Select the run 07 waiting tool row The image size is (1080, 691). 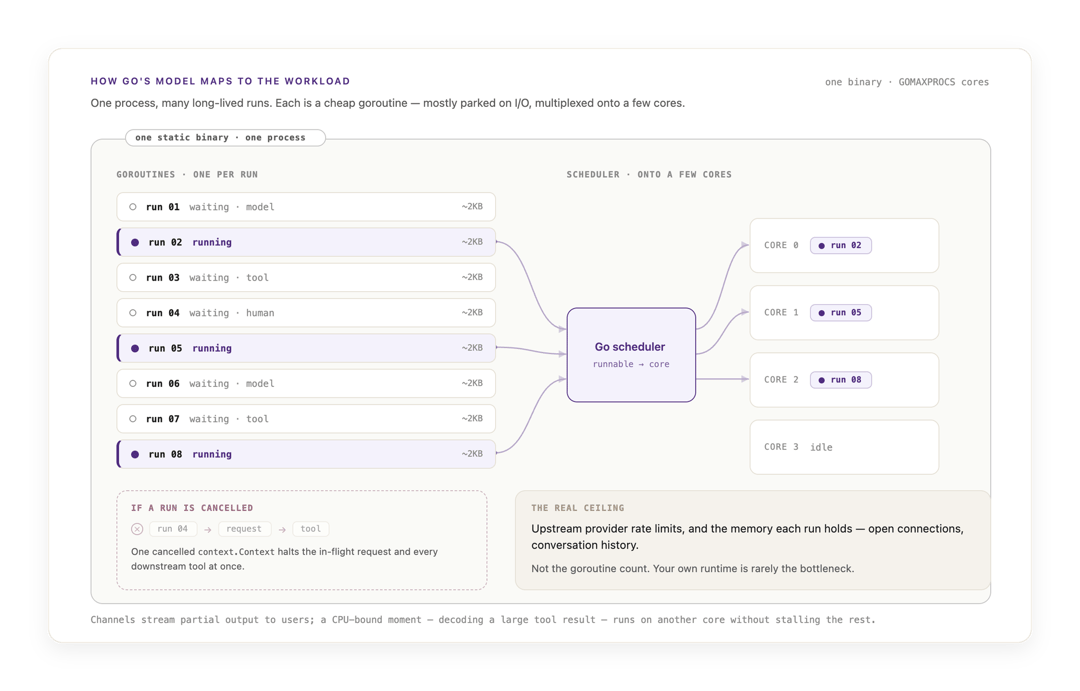pos(306,419)
